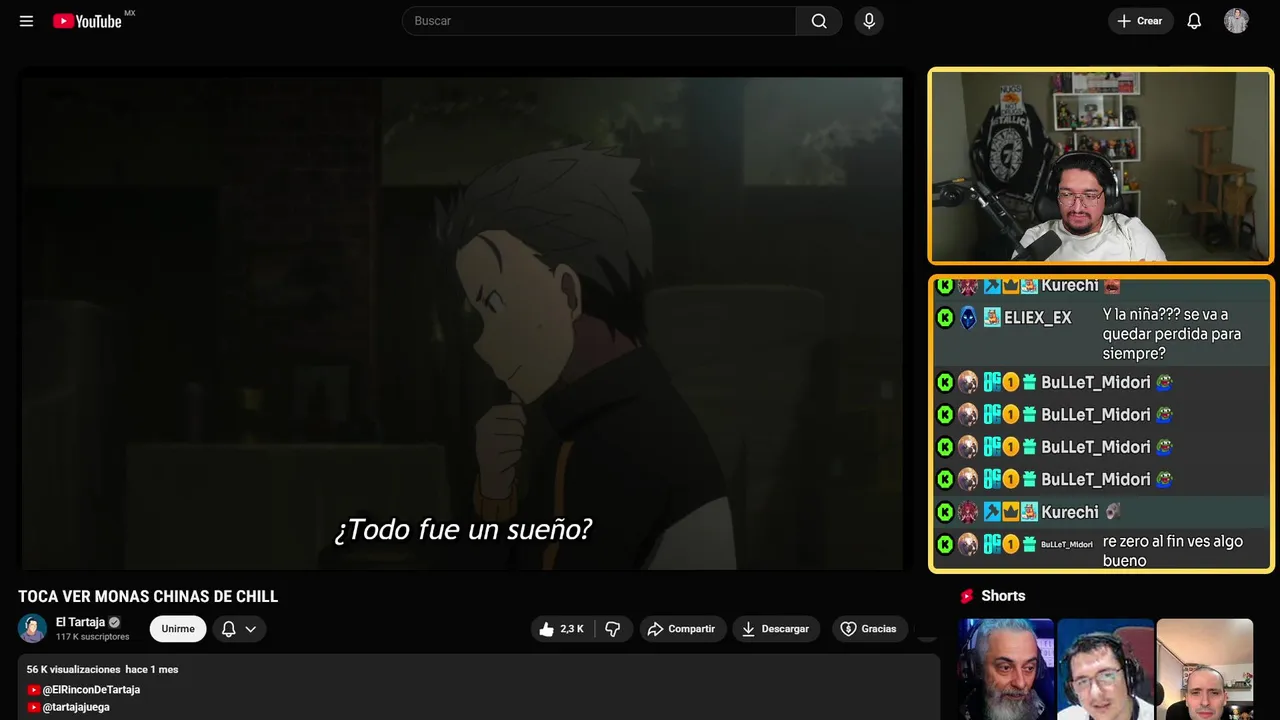Click the subtitle '¿Todo fue un sueño?'

pos(463,529)
